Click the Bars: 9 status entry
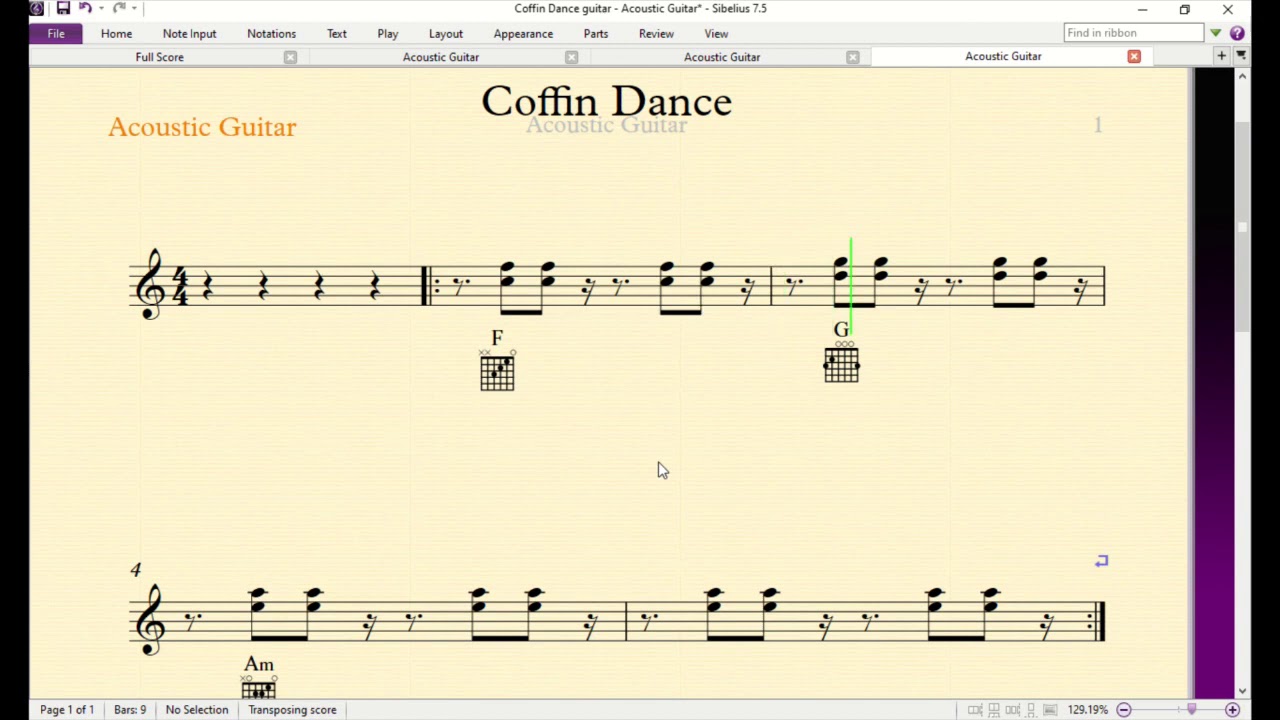This screenshot has height=720, width=1280. point(130,710)
